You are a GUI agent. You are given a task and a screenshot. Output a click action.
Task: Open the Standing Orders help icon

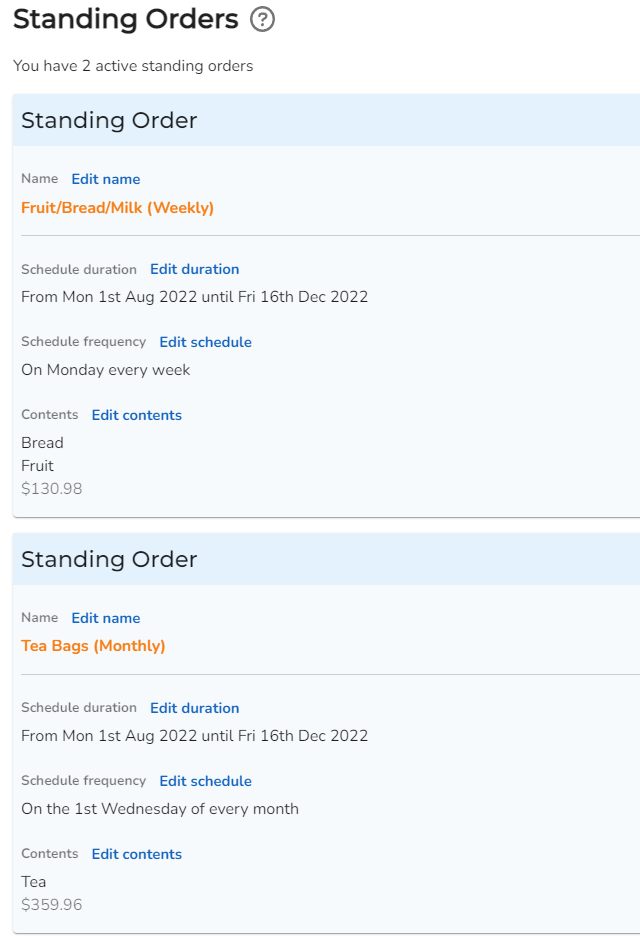click(262, 19)
